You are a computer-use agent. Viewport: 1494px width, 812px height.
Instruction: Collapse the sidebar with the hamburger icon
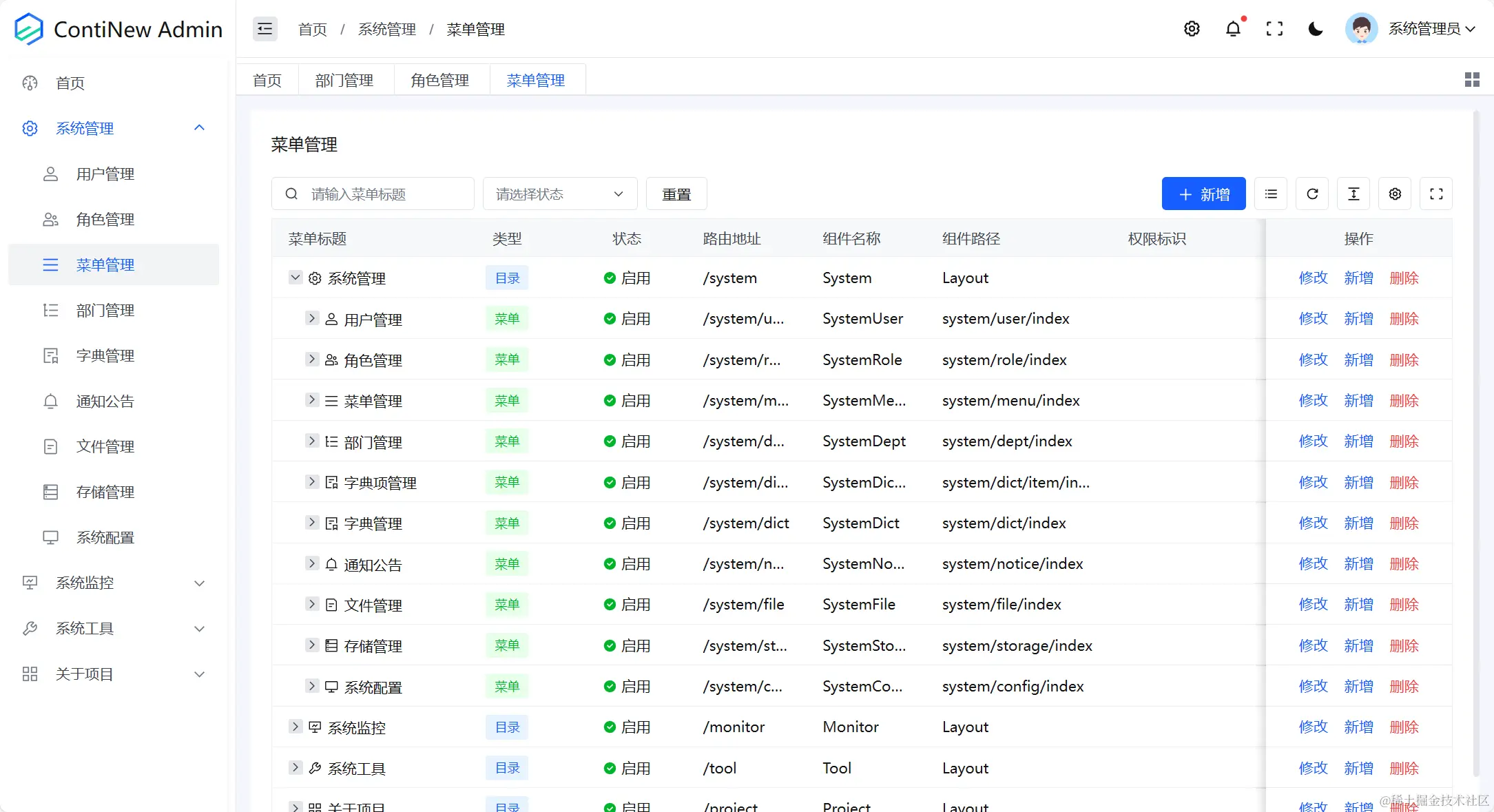pos(264,28)
